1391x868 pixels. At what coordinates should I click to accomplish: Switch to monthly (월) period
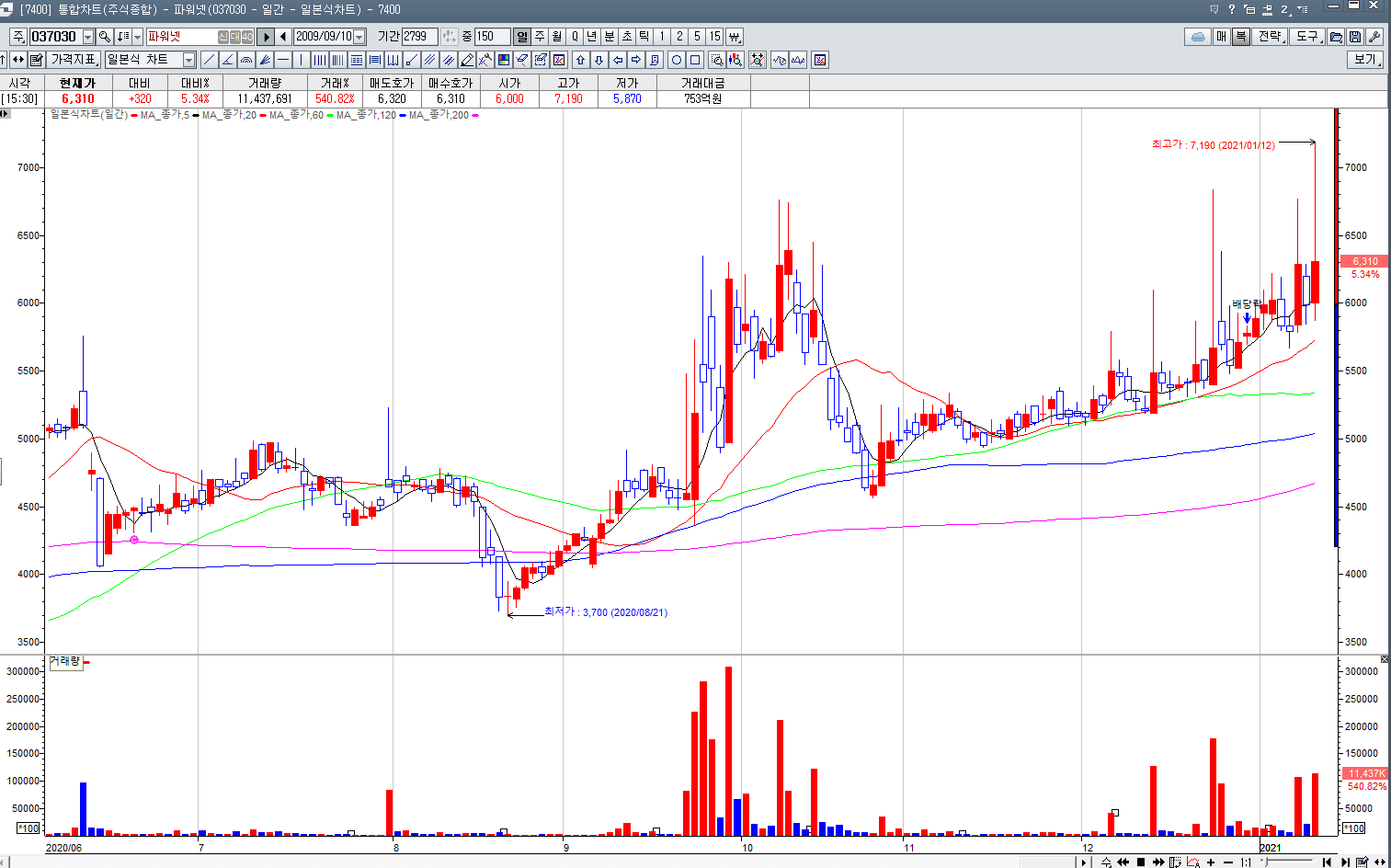click(557, 37)
